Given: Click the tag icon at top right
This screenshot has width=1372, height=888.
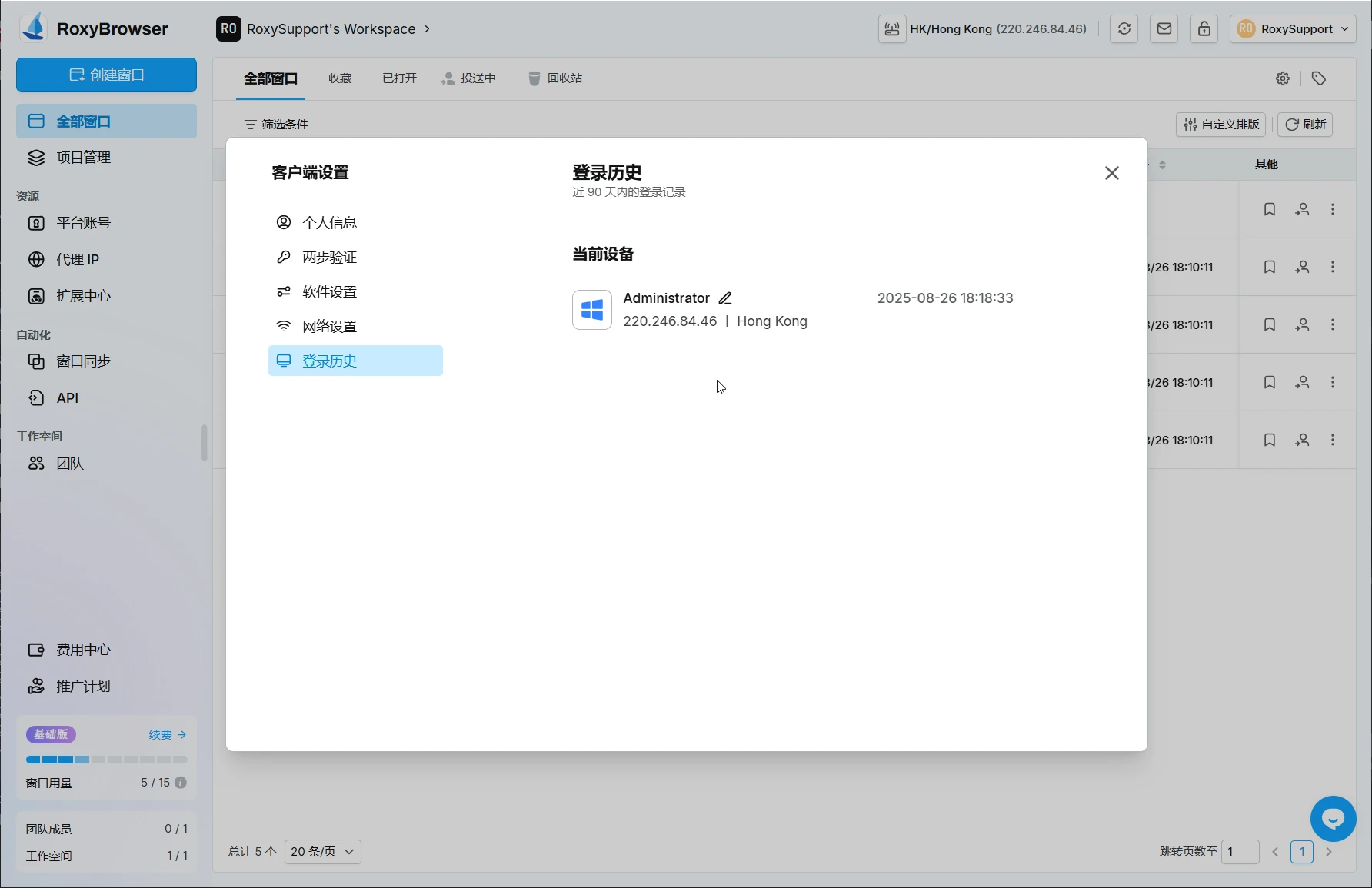Looking at the screenshot, I should click(x=1319, y=78).
